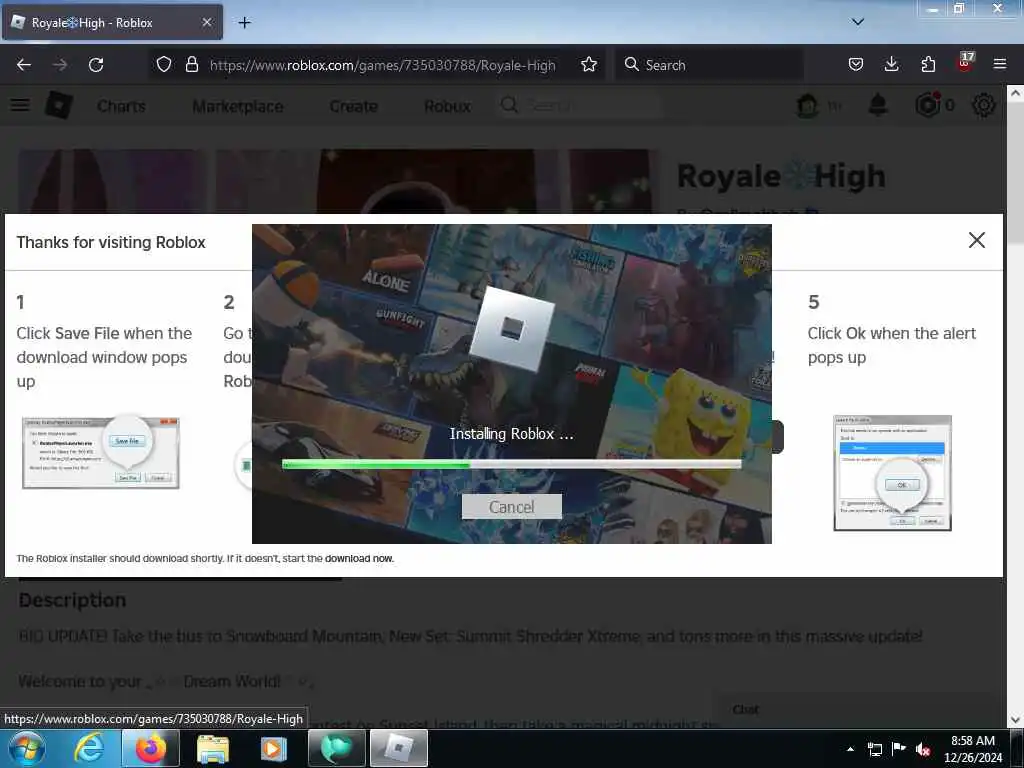Open the Charts menu item
The height and width of the screenshot is (768, 1024).
pyautogui.click(x=121, y=106)
